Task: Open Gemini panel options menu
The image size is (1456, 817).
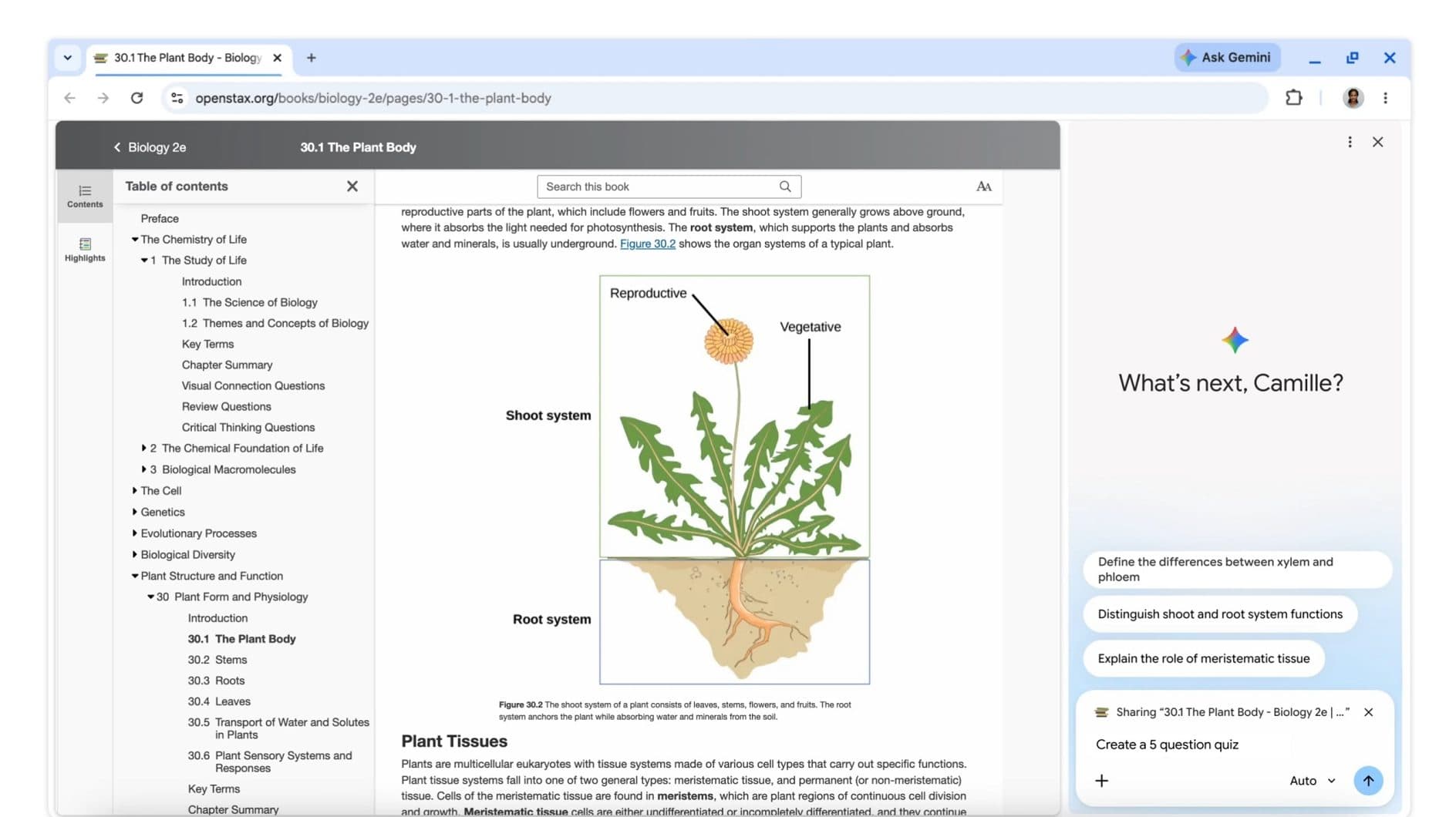Action: 1350,142
